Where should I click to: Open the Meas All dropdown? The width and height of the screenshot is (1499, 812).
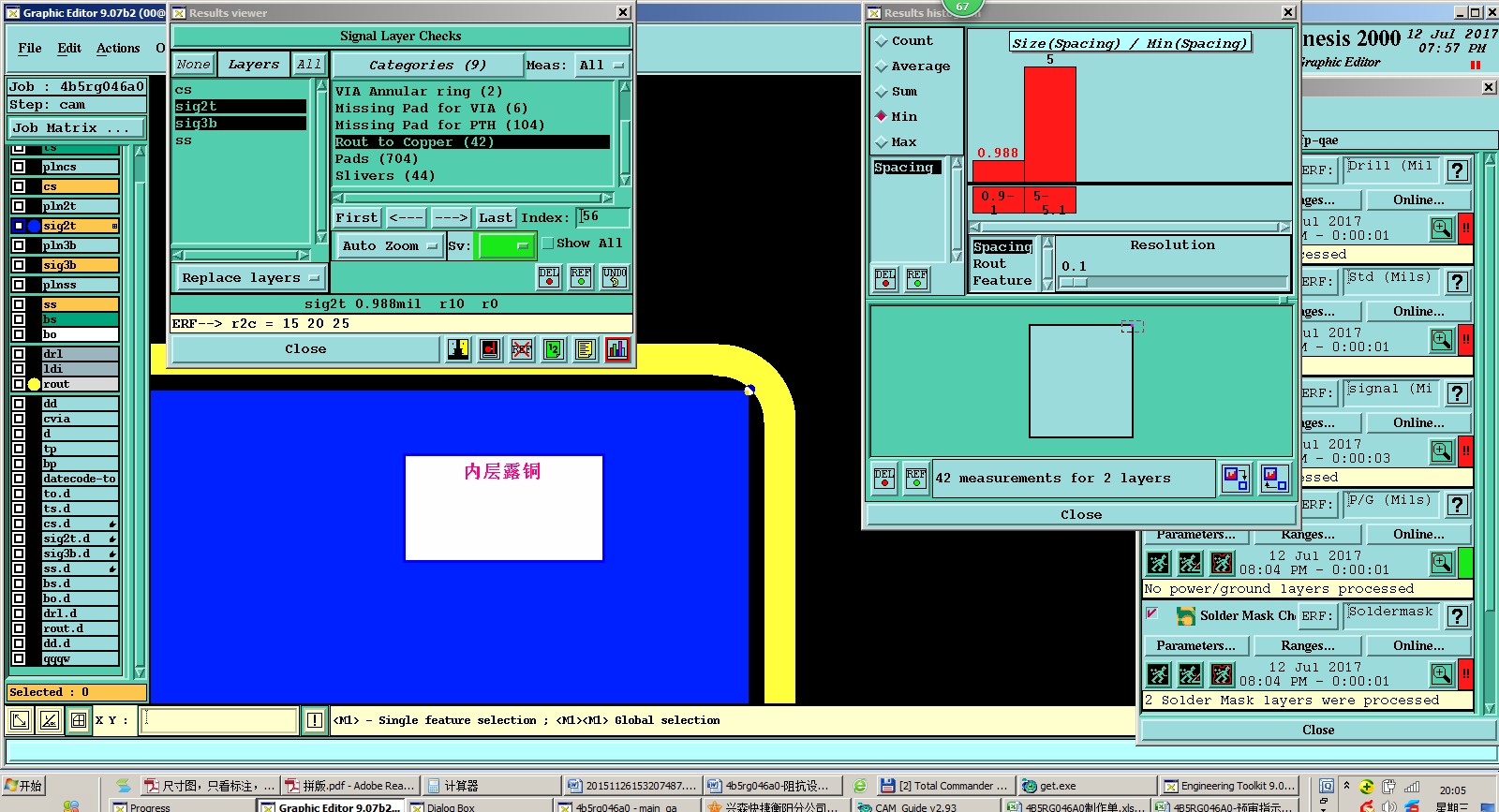pos(601,66)
